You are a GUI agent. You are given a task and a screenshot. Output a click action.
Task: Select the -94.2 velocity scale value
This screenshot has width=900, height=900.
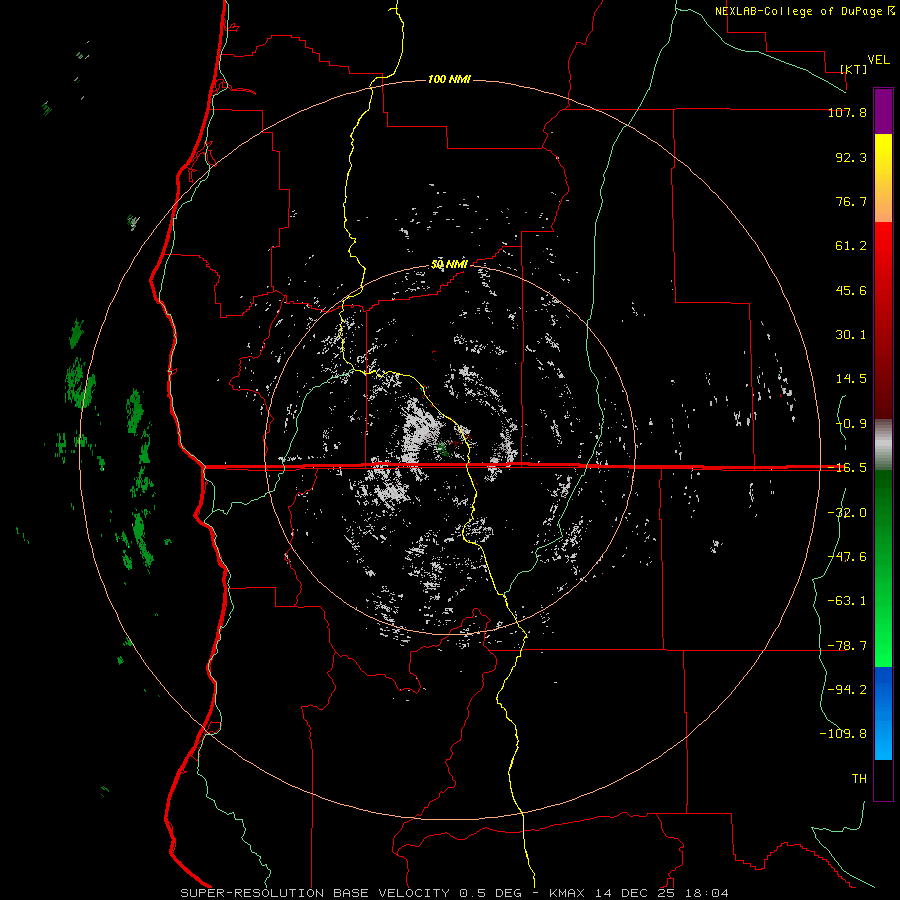tap(847, 690)
